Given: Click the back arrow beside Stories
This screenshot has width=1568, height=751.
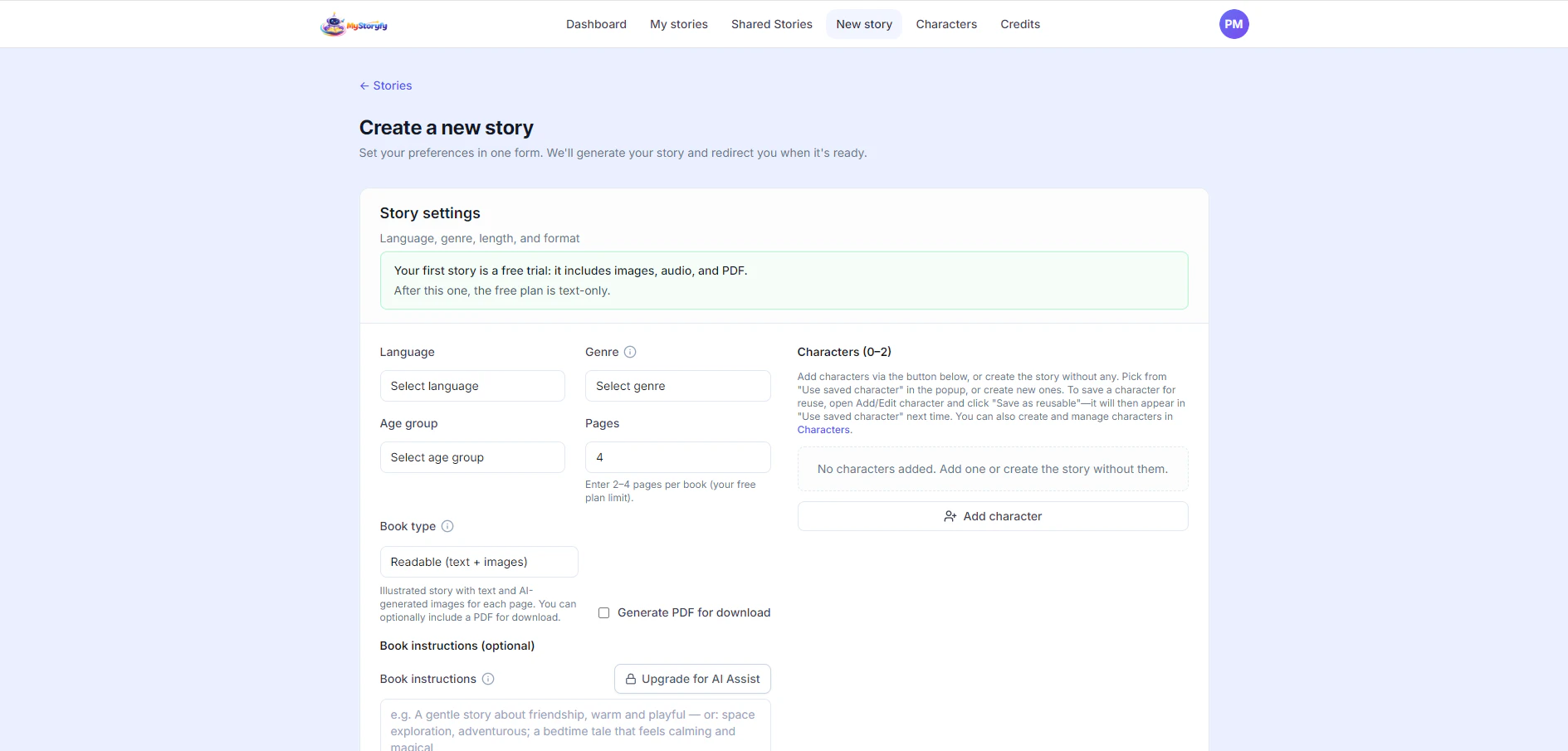Looking at the screenshot, I should pyautogui.click(x=364, y=85).
